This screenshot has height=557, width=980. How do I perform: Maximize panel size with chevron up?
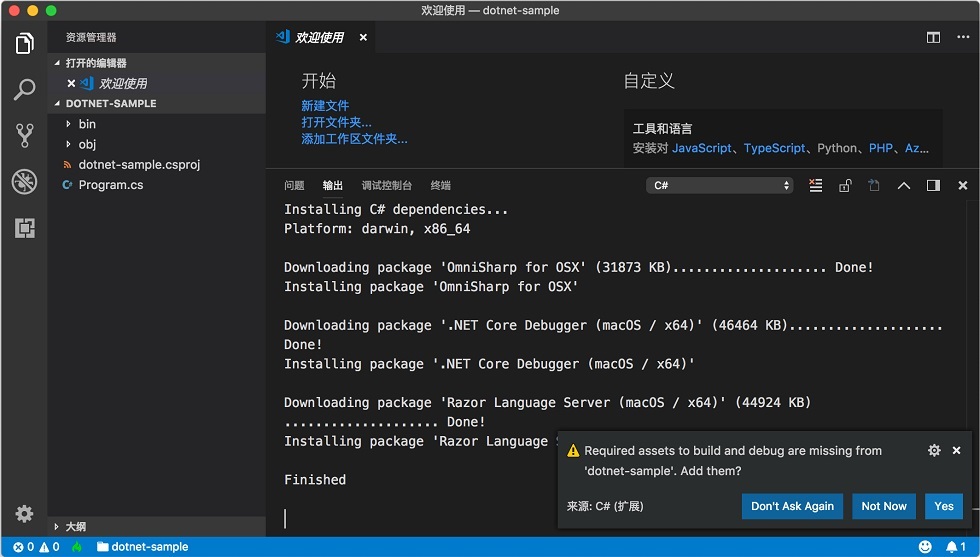pyautogui.click(x=904, y=186)
